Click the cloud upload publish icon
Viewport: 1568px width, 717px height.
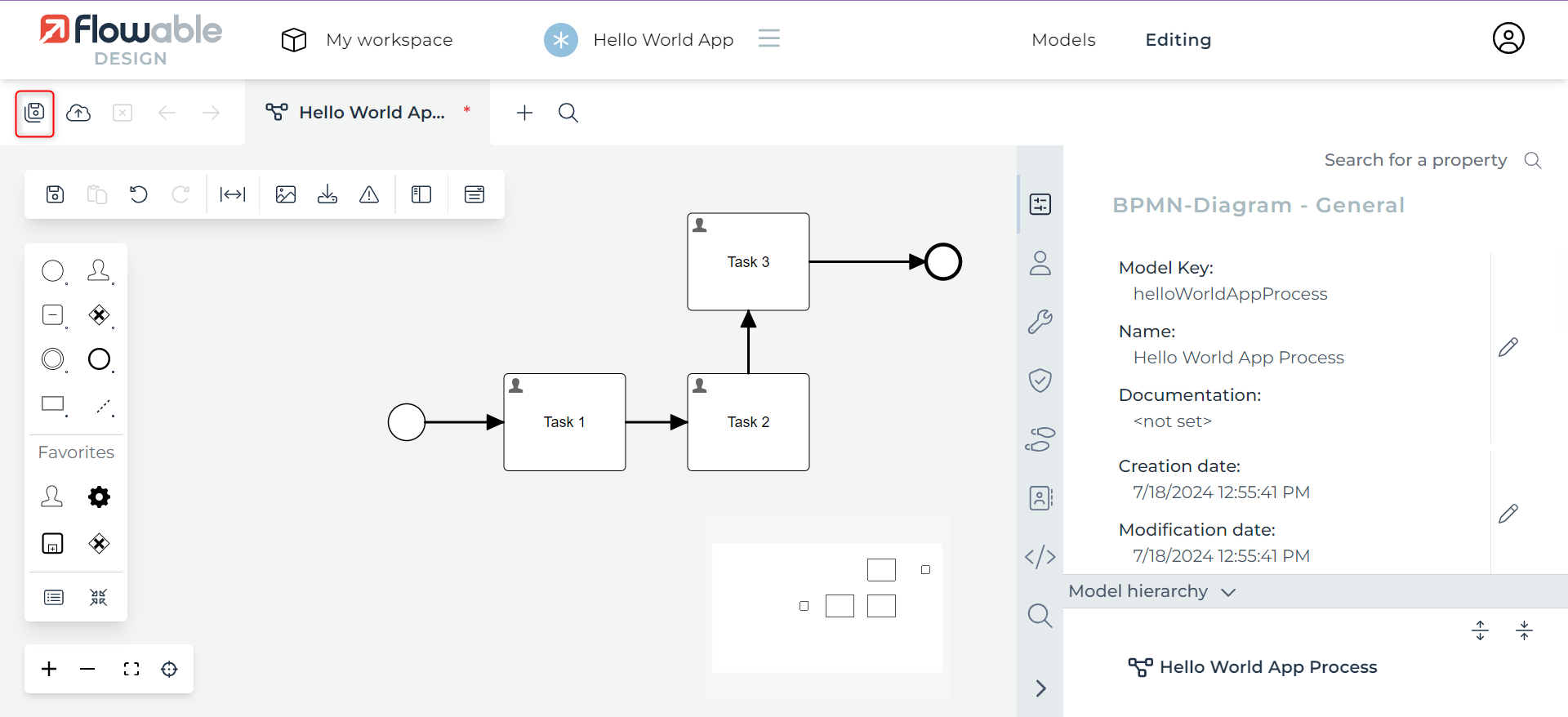78,113
